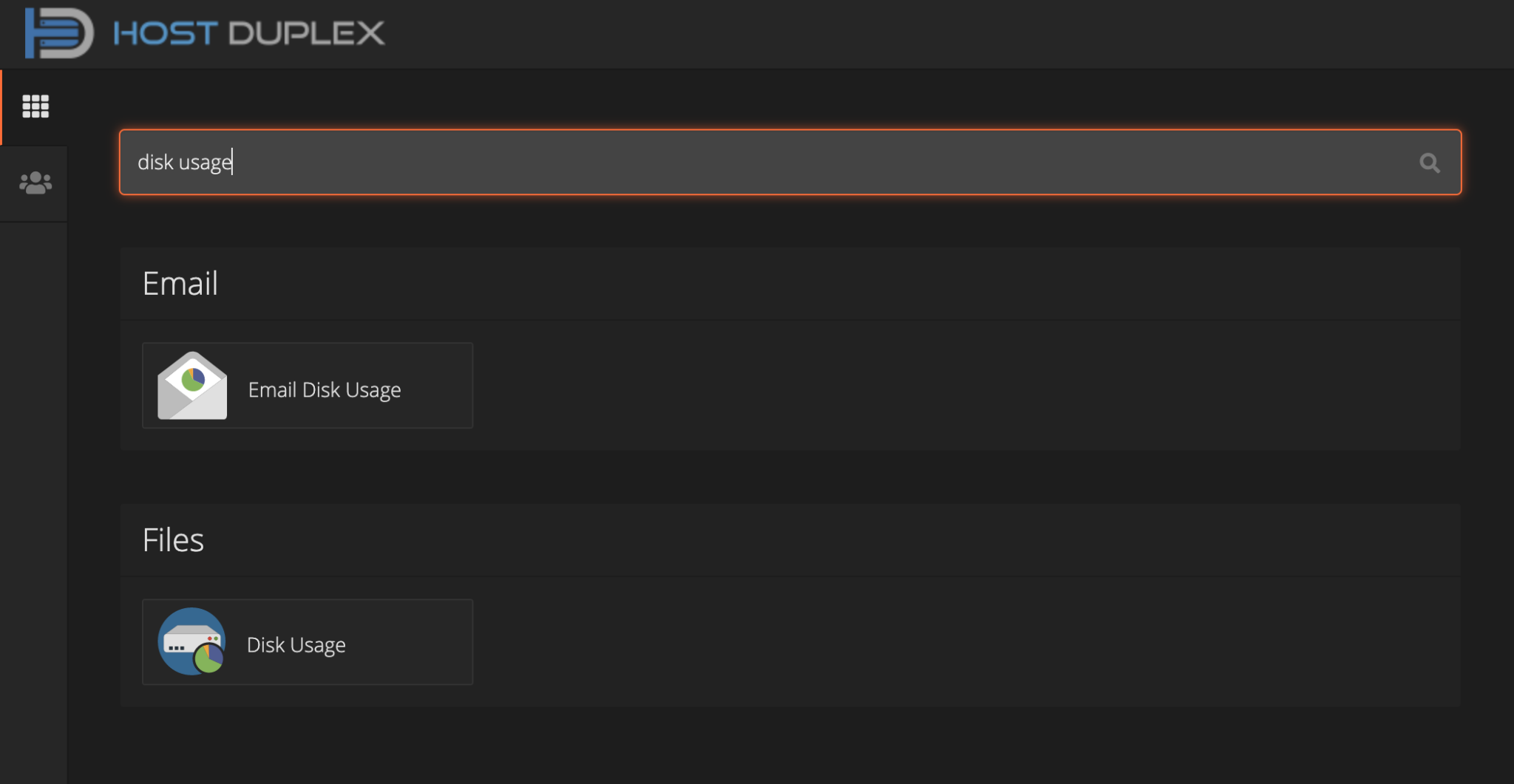Click empty space in Email panel body
This screenshot has height=784, width=1514.
(961, 385)
